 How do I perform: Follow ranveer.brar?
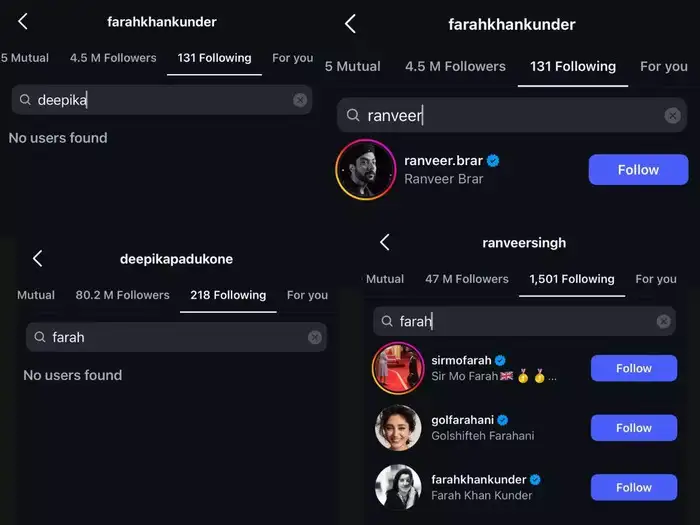(x=638, y=170)
